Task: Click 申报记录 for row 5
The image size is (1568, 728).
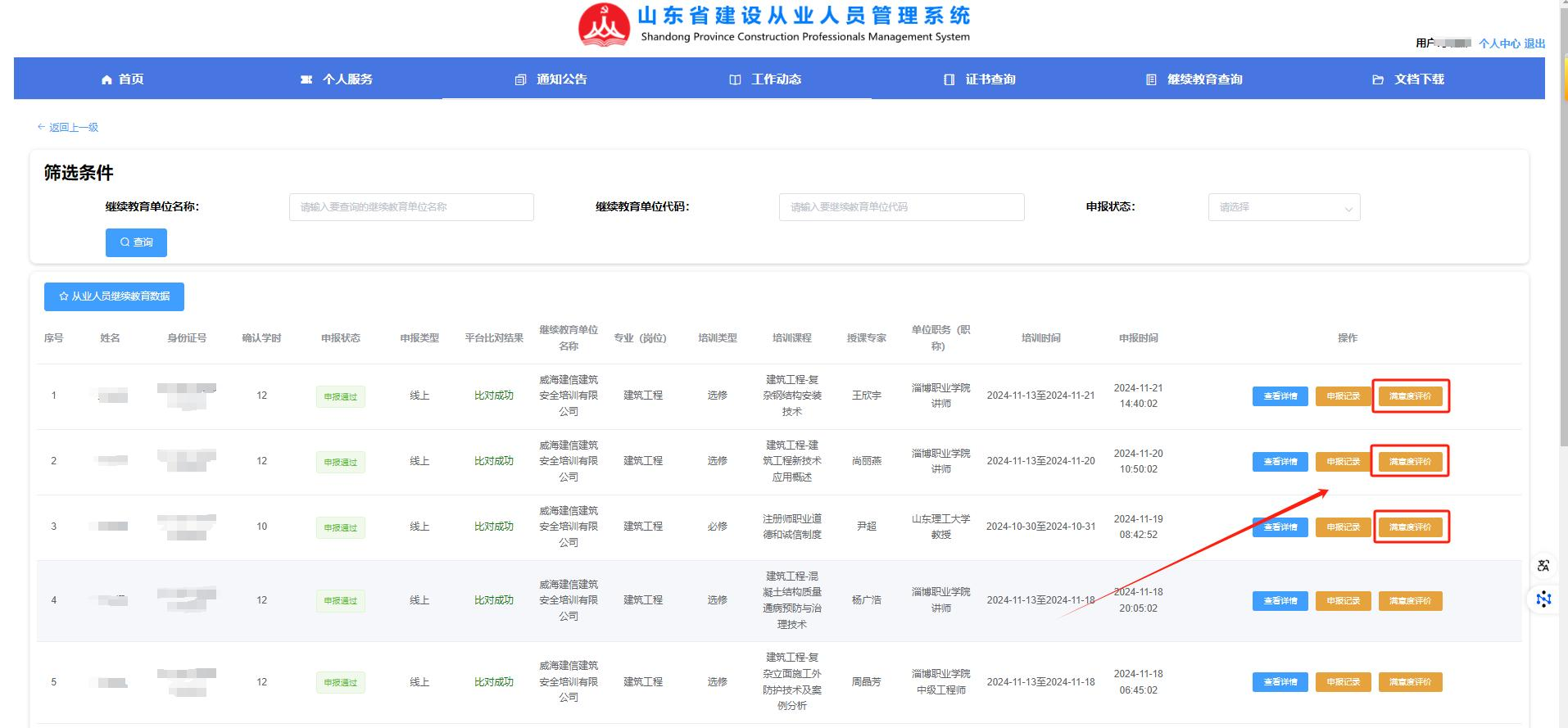Action: [1343, 682]
